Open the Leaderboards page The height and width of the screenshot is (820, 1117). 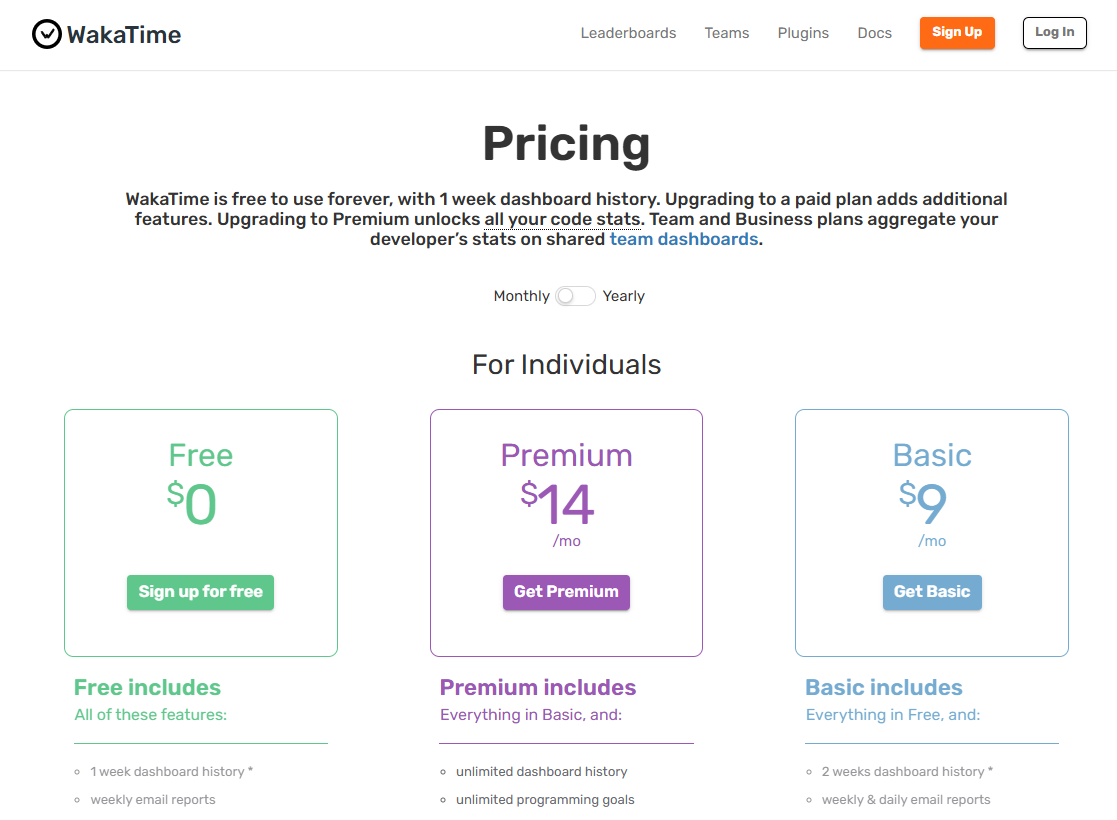628,33
